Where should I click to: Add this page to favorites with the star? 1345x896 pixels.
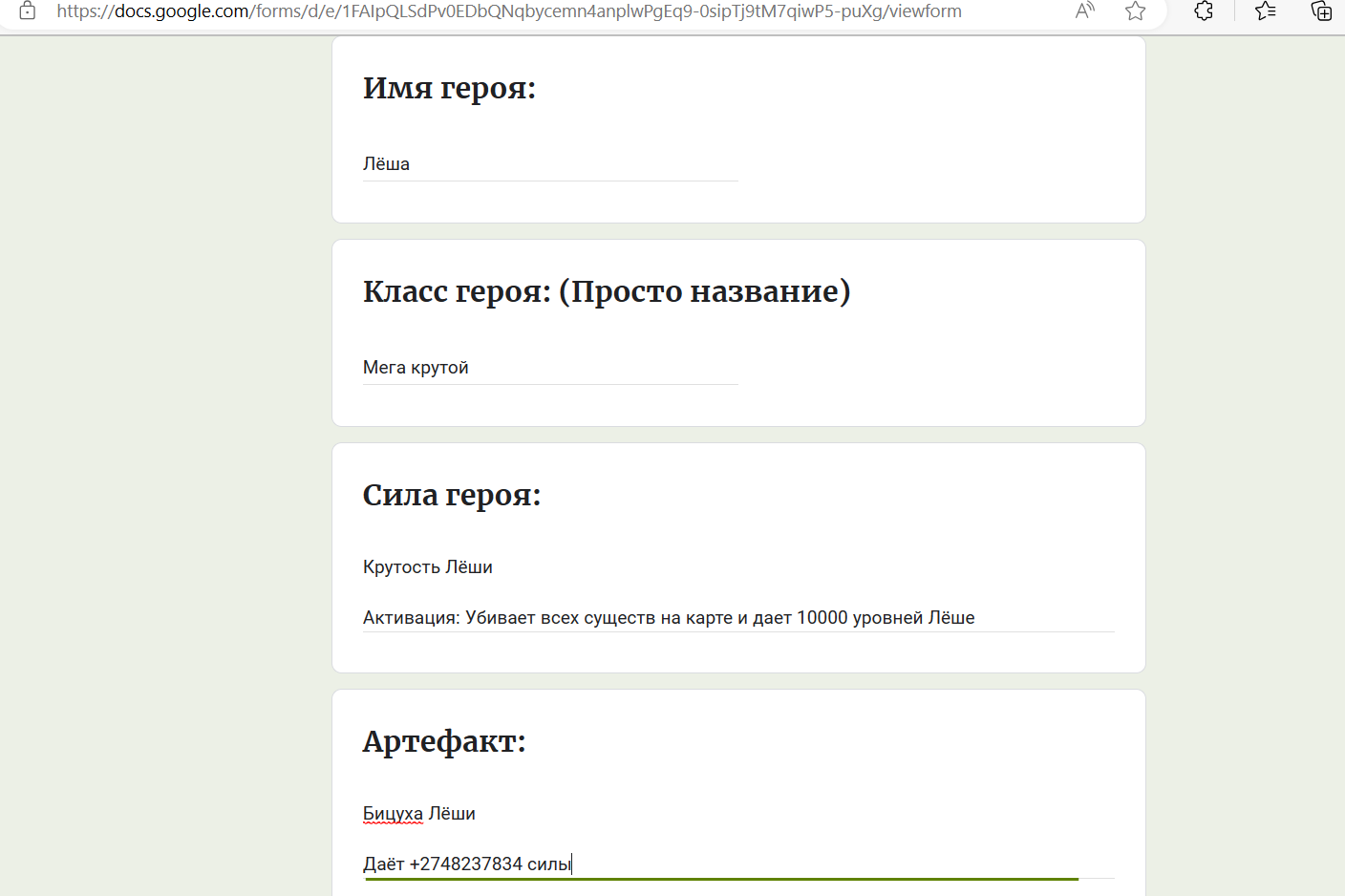pyautogui.click(x=1135, y=11)
